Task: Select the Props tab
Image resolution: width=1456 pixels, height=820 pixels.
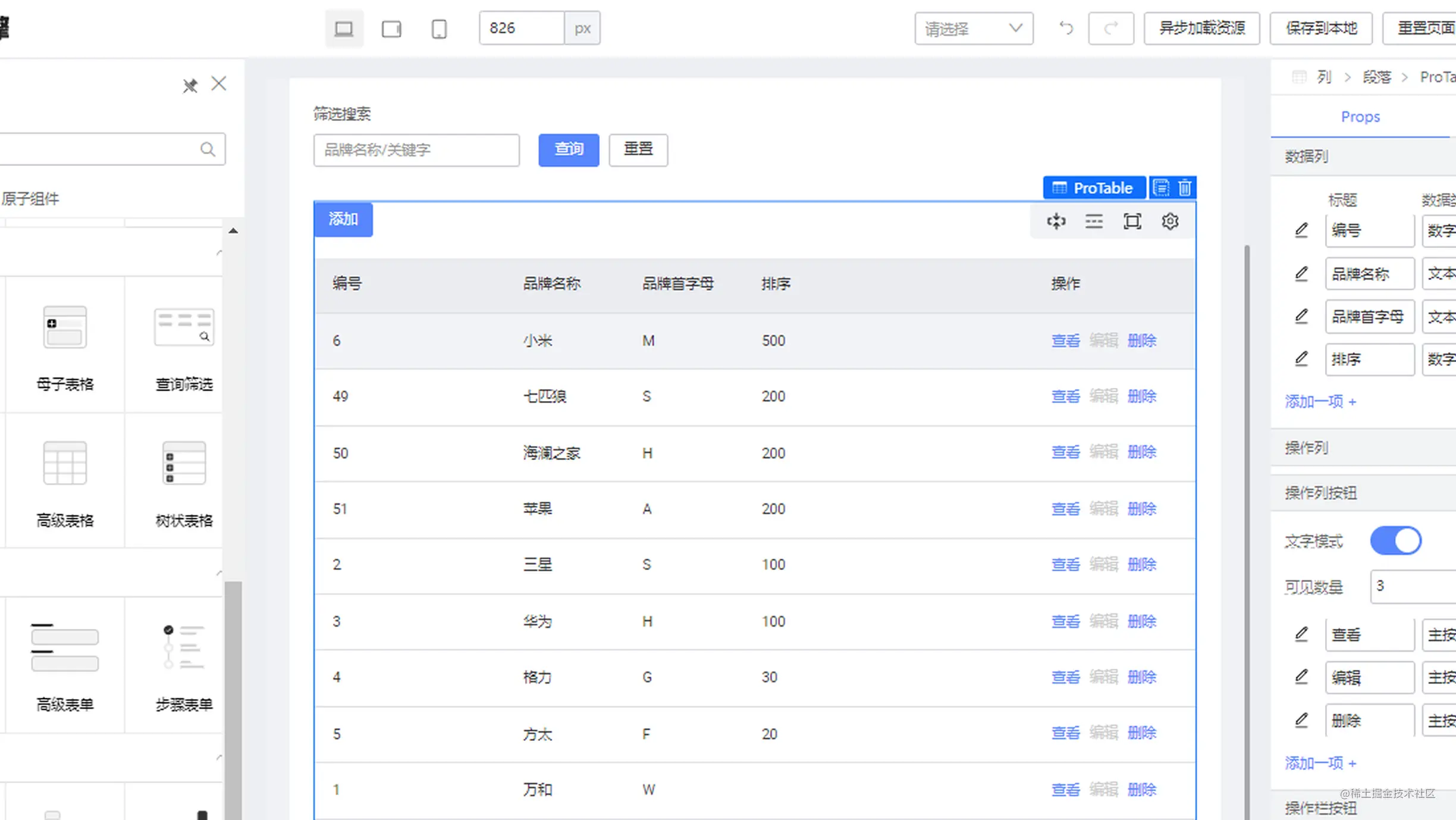Action: point(1360,117)
